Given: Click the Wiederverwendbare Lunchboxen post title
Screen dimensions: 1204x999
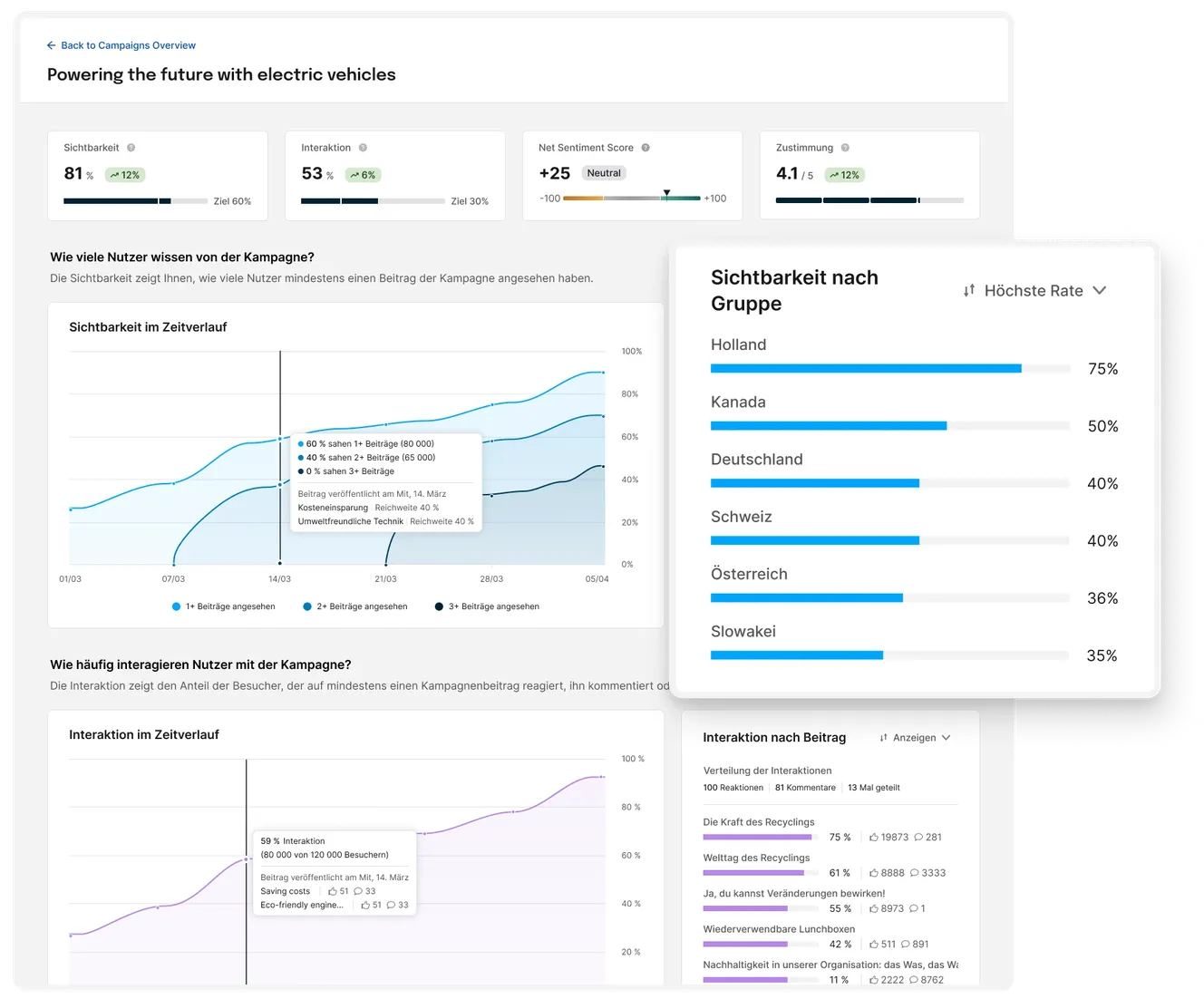Looking at the screenshot, I should (x=778, y=928).
